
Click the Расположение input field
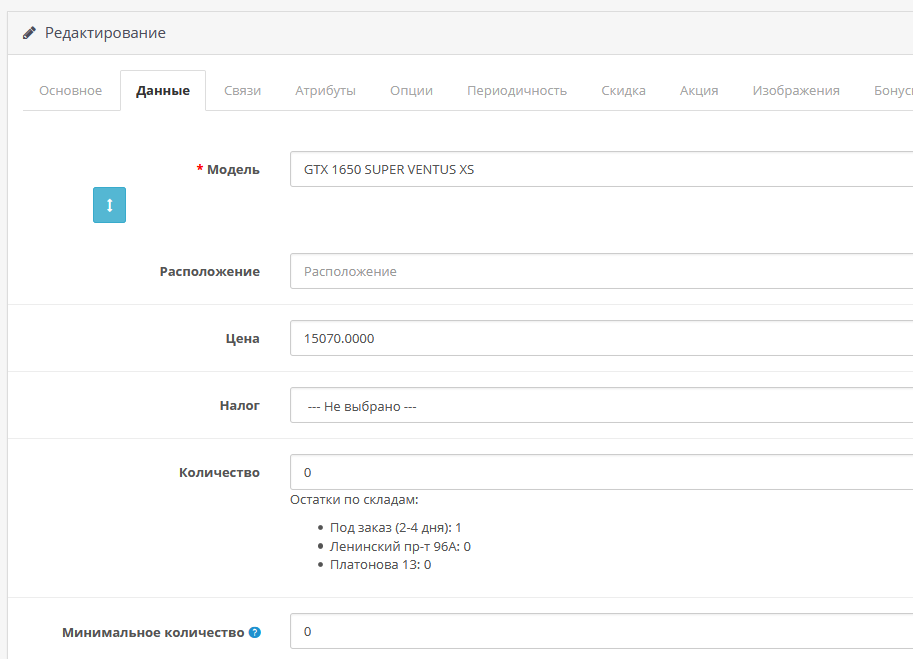click(x=601, y=271)
